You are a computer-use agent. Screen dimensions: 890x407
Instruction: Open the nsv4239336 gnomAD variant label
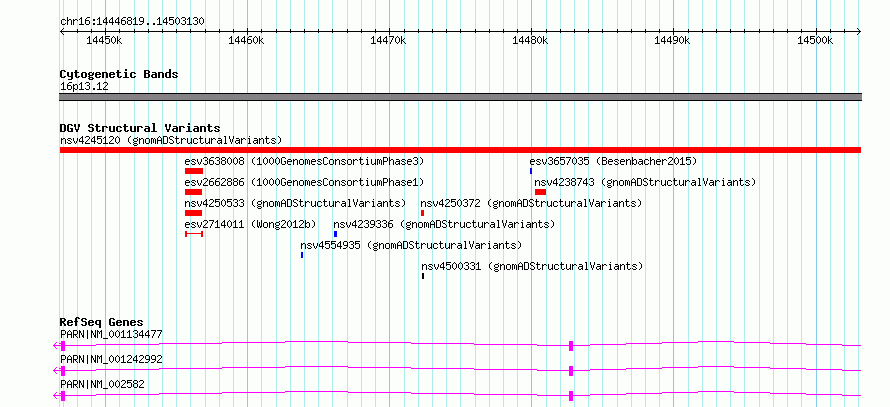[444, 224]
